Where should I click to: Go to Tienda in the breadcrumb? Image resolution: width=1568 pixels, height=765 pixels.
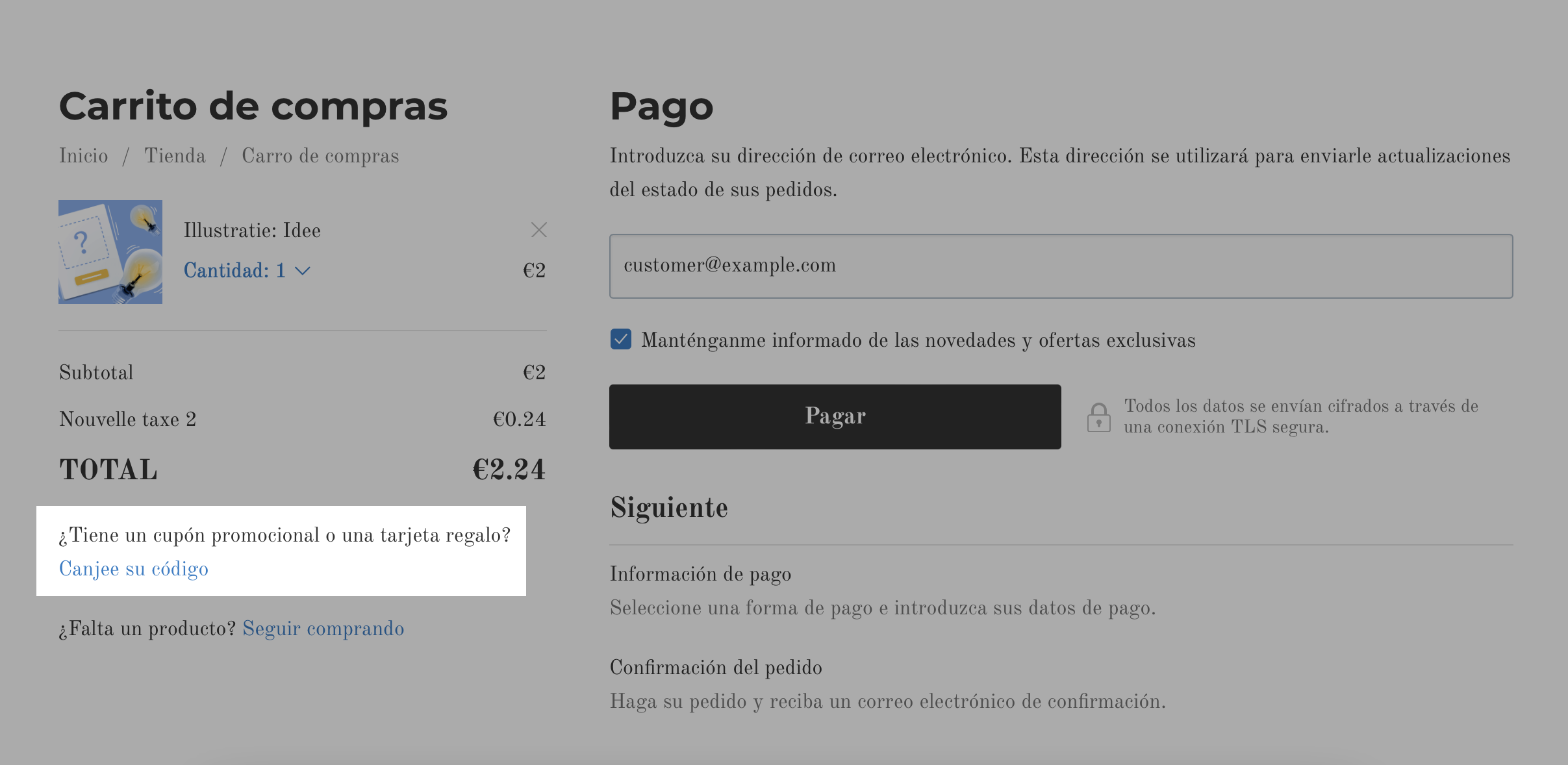(175, 156)
